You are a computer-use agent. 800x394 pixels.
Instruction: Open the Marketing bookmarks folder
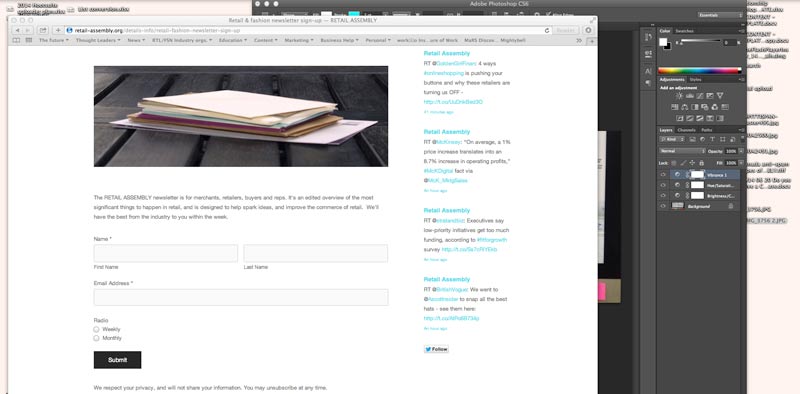(x=298, y=40)
